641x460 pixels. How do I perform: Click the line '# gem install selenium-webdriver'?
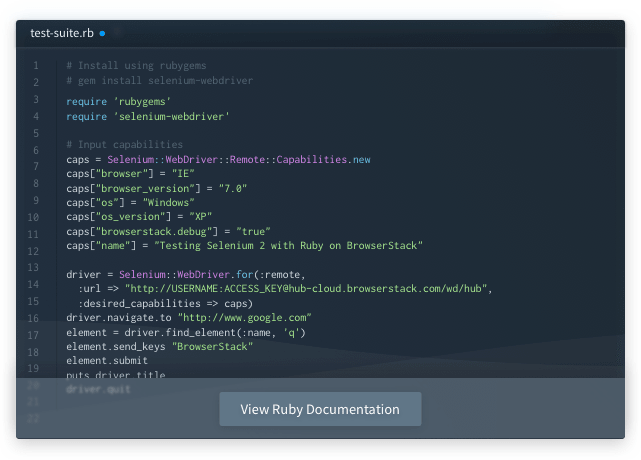coord(159,81)
